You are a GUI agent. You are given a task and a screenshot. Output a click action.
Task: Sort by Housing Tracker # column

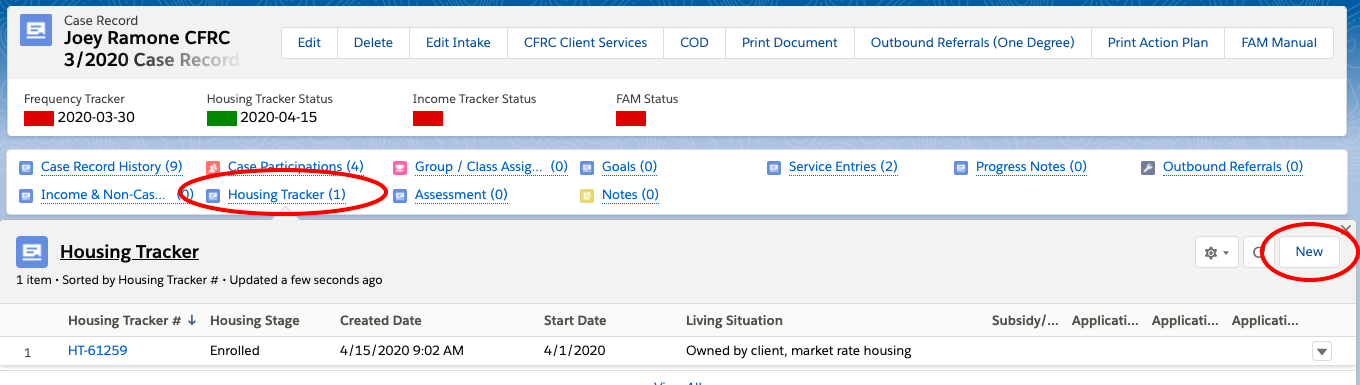click(132, 321)
